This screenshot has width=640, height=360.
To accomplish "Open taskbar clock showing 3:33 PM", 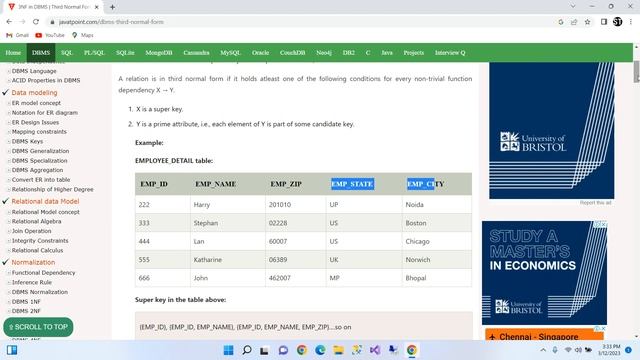I will [x=609, y=350].
